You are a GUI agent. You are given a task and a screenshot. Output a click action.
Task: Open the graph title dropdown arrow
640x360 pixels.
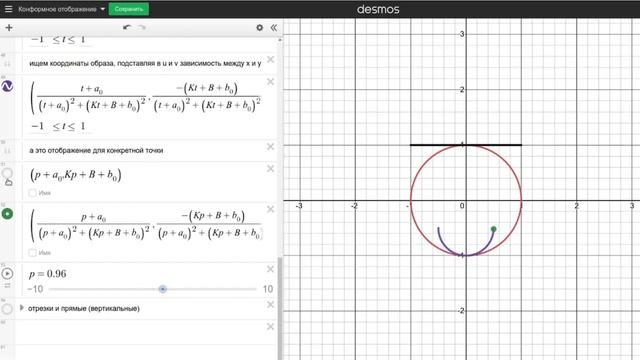point(102,9)
